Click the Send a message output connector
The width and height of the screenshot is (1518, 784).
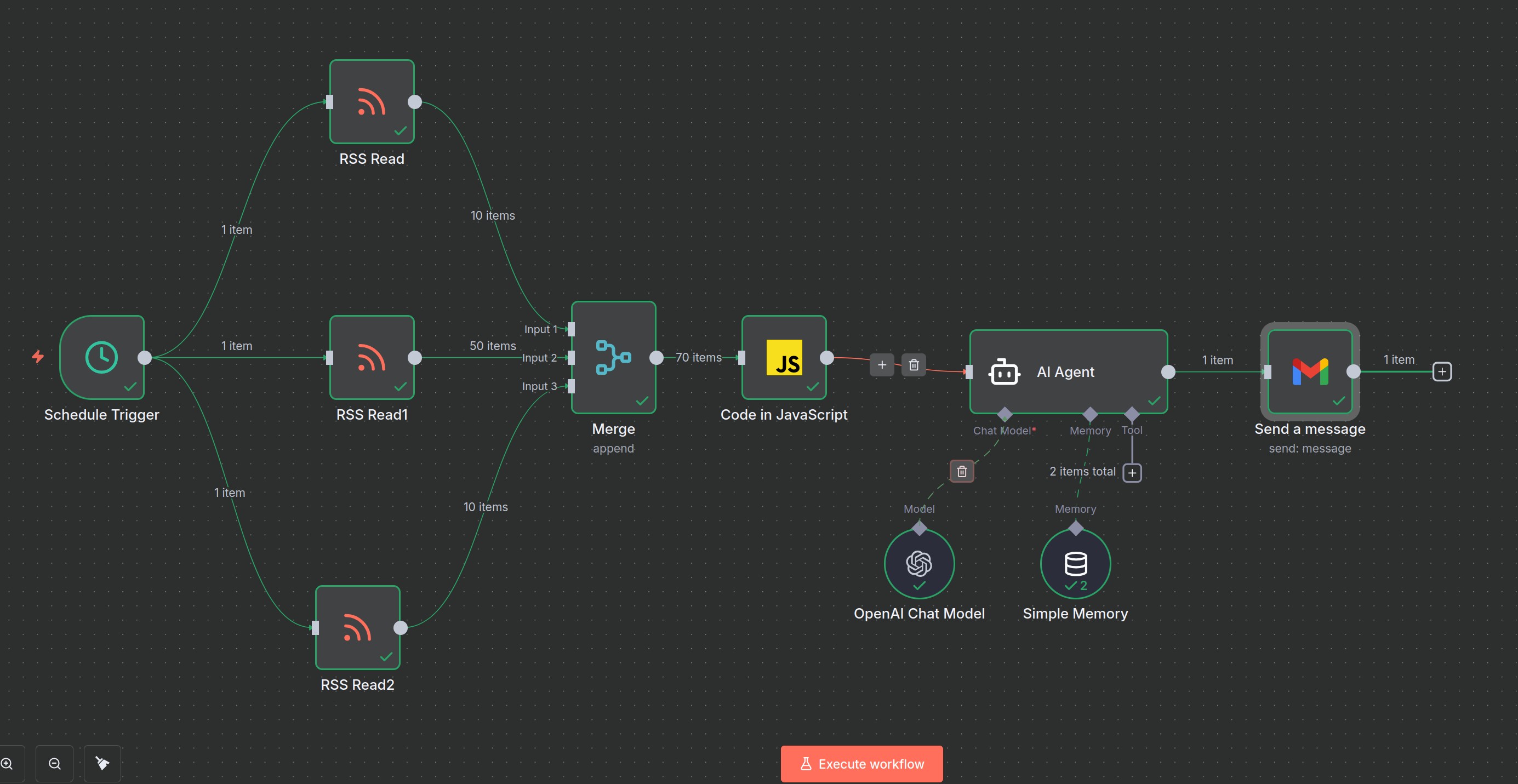[1354, 371]
